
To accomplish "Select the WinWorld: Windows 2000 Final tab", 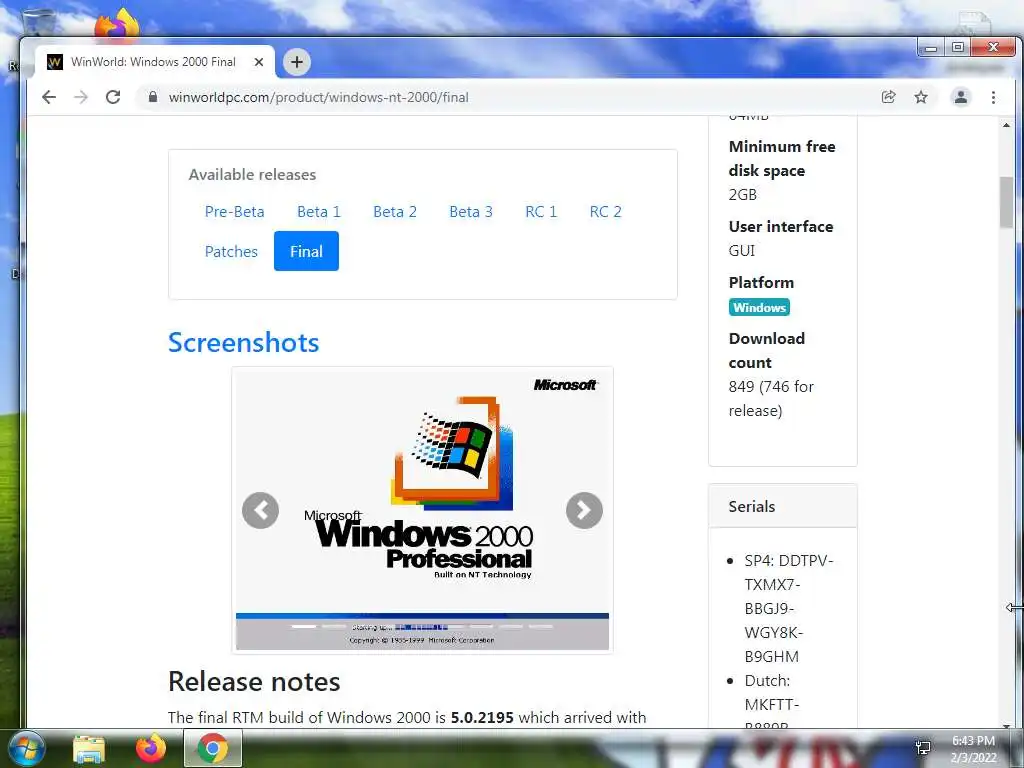I will (x=153, y=62).
